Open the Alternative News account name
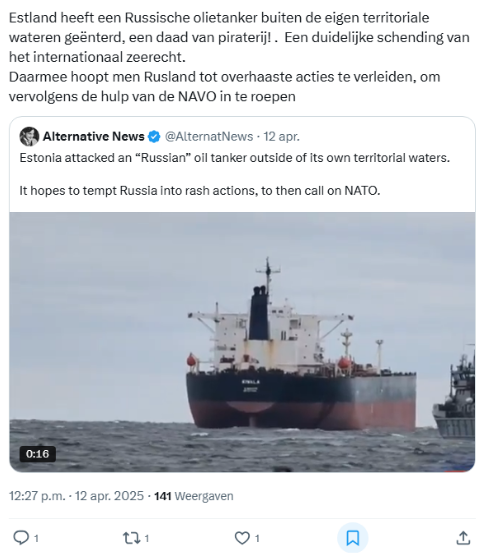The width and height of the screenshot is (479, 560). pos(94,136)
